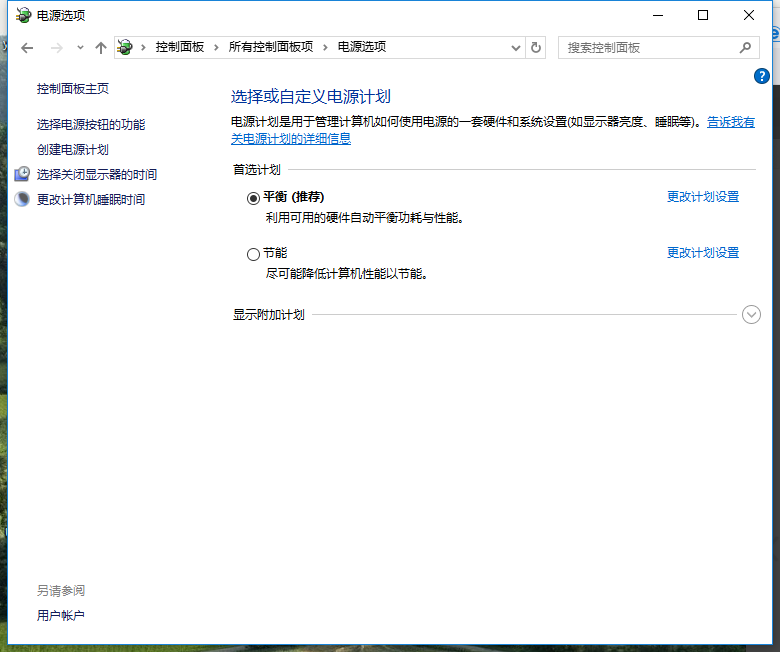This screenshot has width=780, height=652.
Task: Click the back navigation arrow
Action: click(27, 48)
